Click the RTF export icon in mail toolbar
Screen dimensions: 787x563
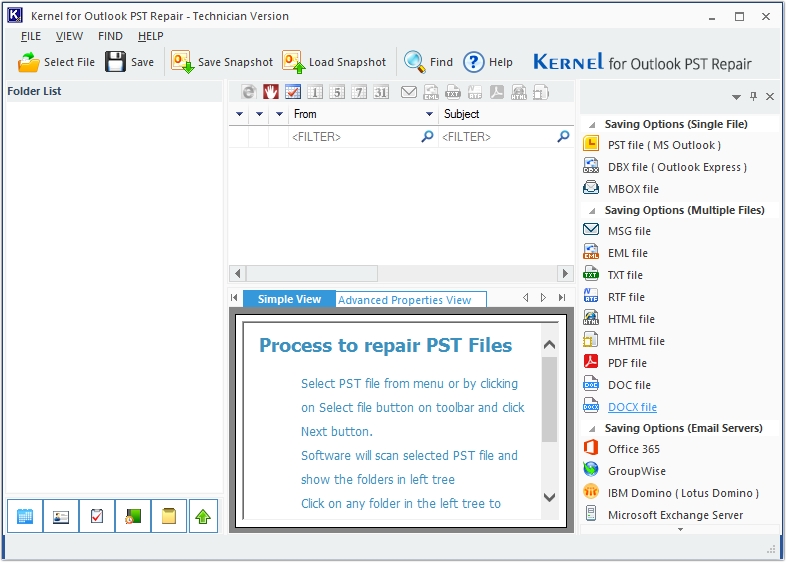(475, 92)
